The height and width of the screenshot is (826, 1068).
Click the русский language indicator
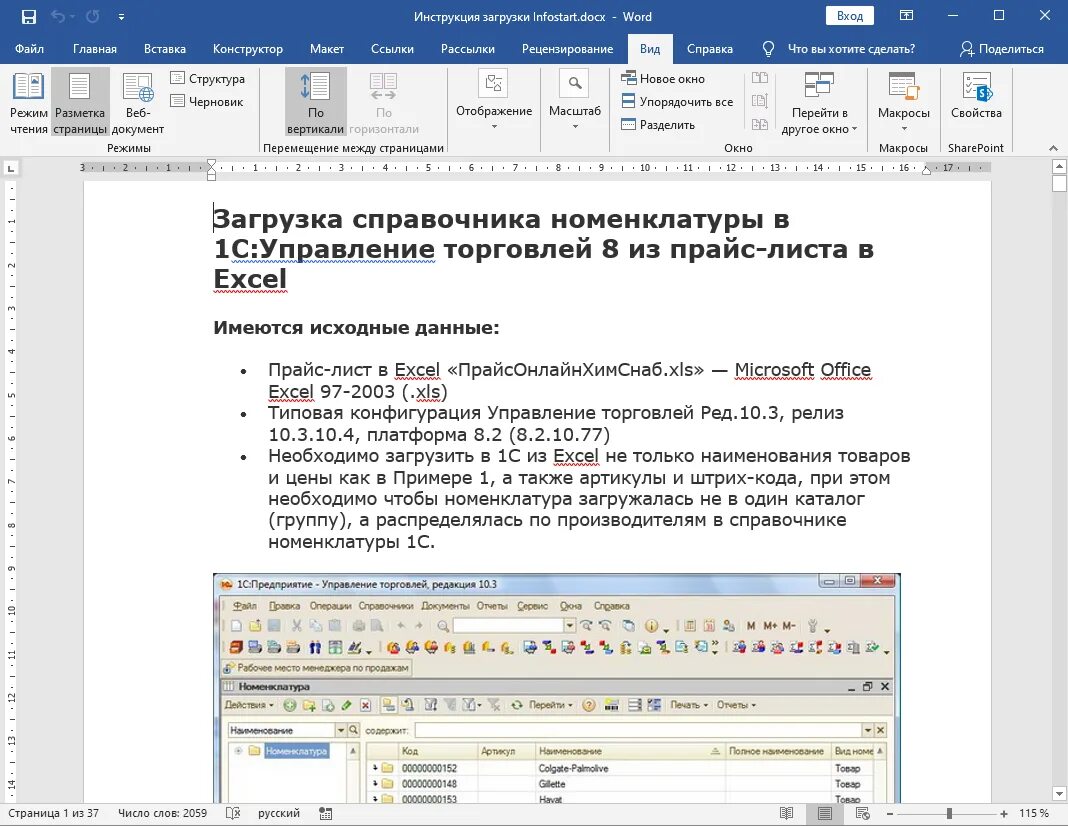[x=279, y=813]
